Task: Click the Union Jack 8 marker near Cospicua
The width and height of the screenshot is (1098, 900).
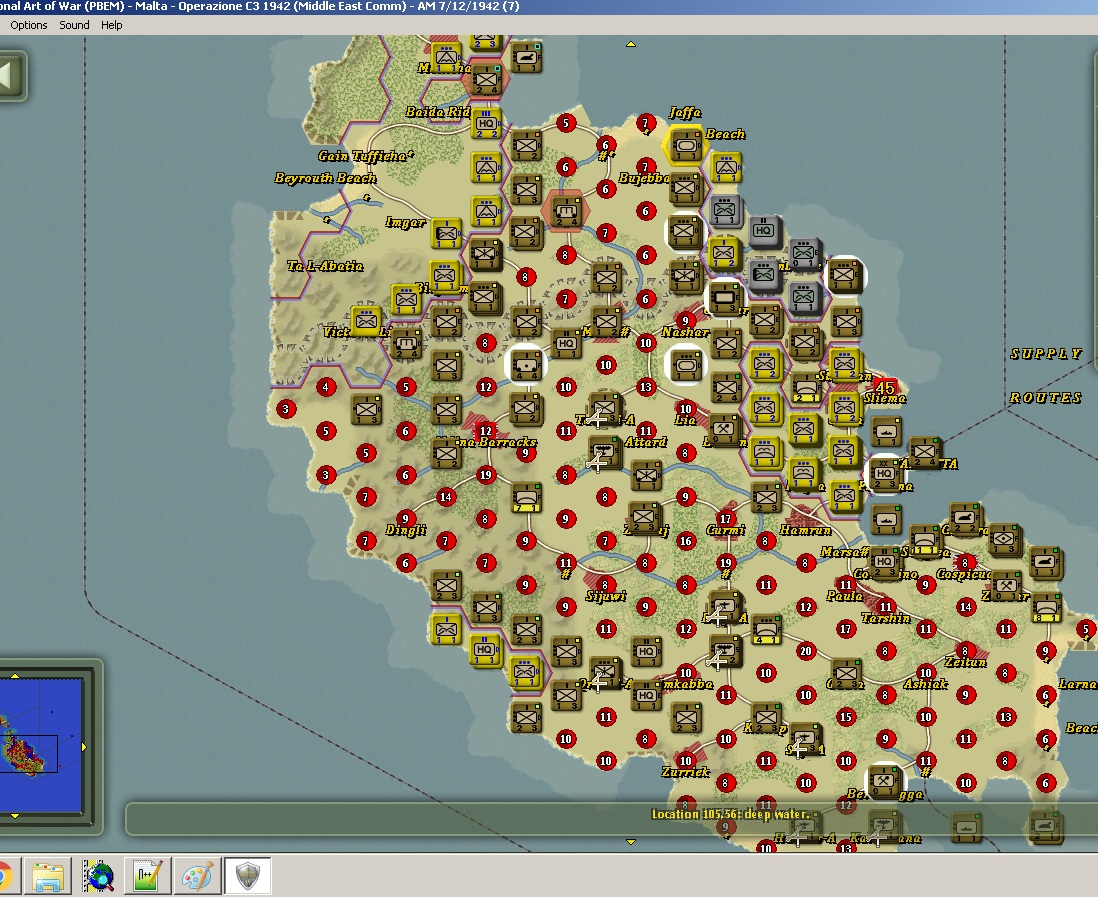Action: pos(966,562)
